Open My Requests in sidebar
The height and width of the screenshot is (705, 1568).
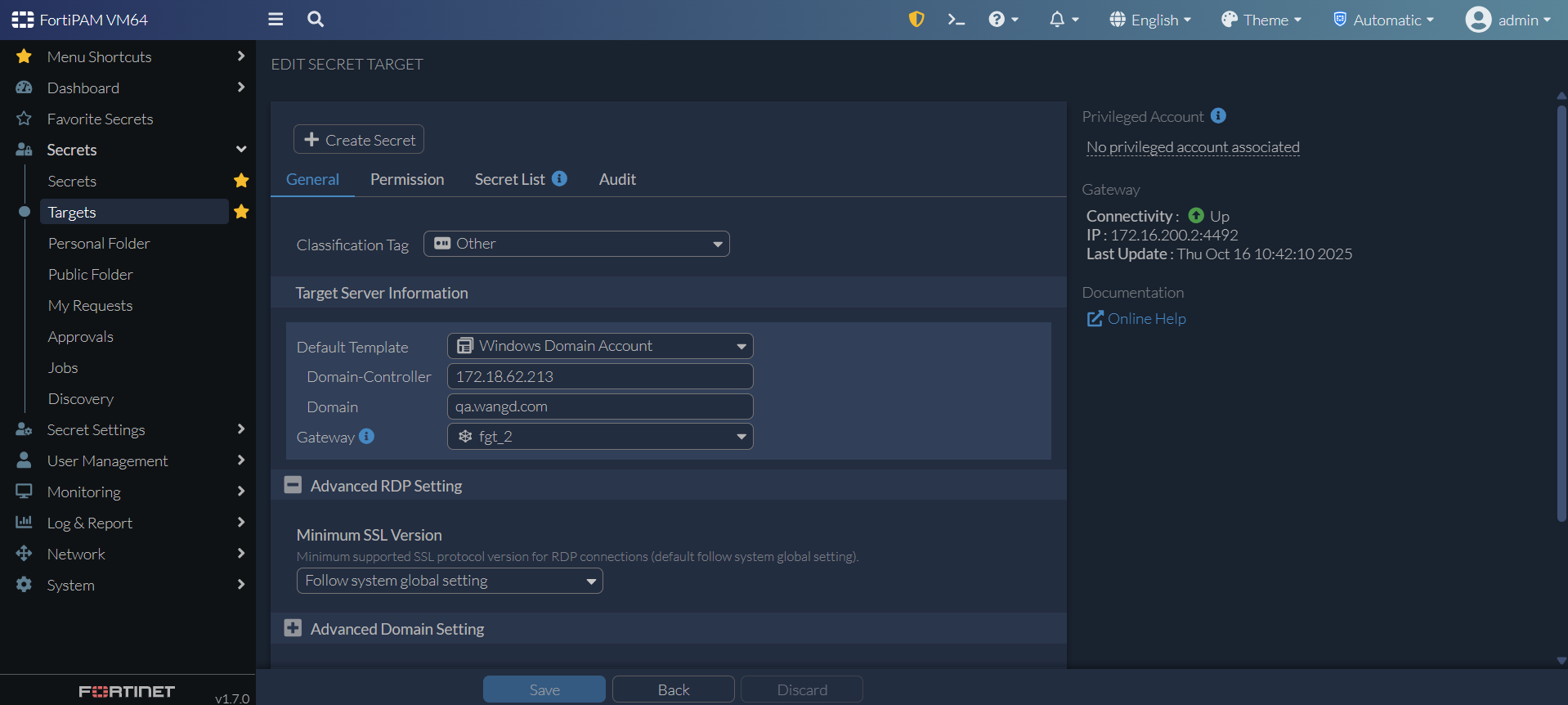click(90, 305)
